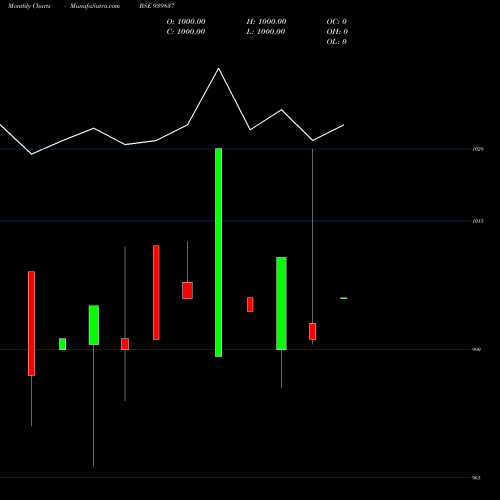Click the "O: 1000.00" open value
This screenshot has height=500, width=500.
186,22
